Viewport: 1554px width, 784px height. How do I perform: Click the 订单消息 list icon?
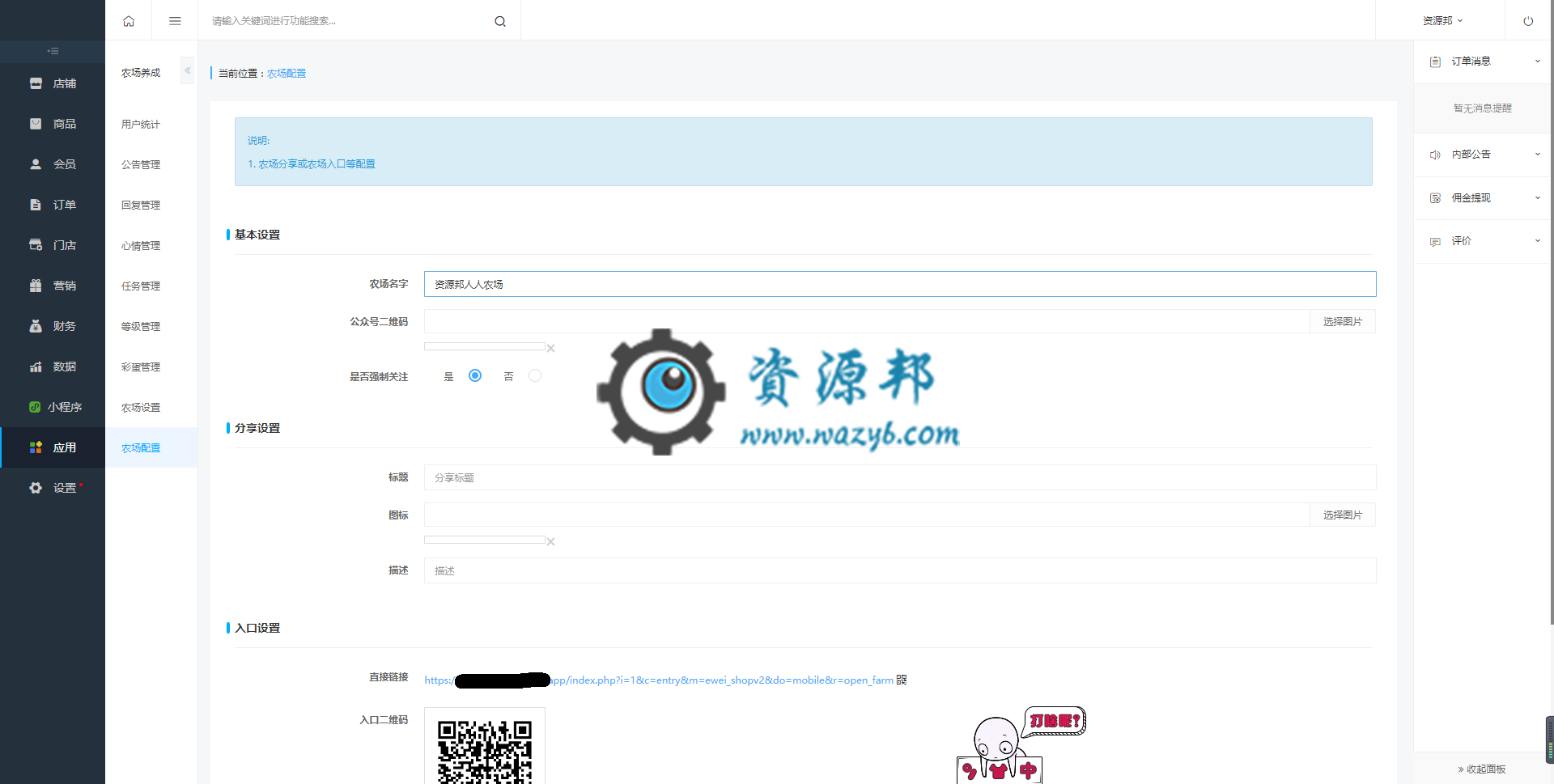point(1435,61)
